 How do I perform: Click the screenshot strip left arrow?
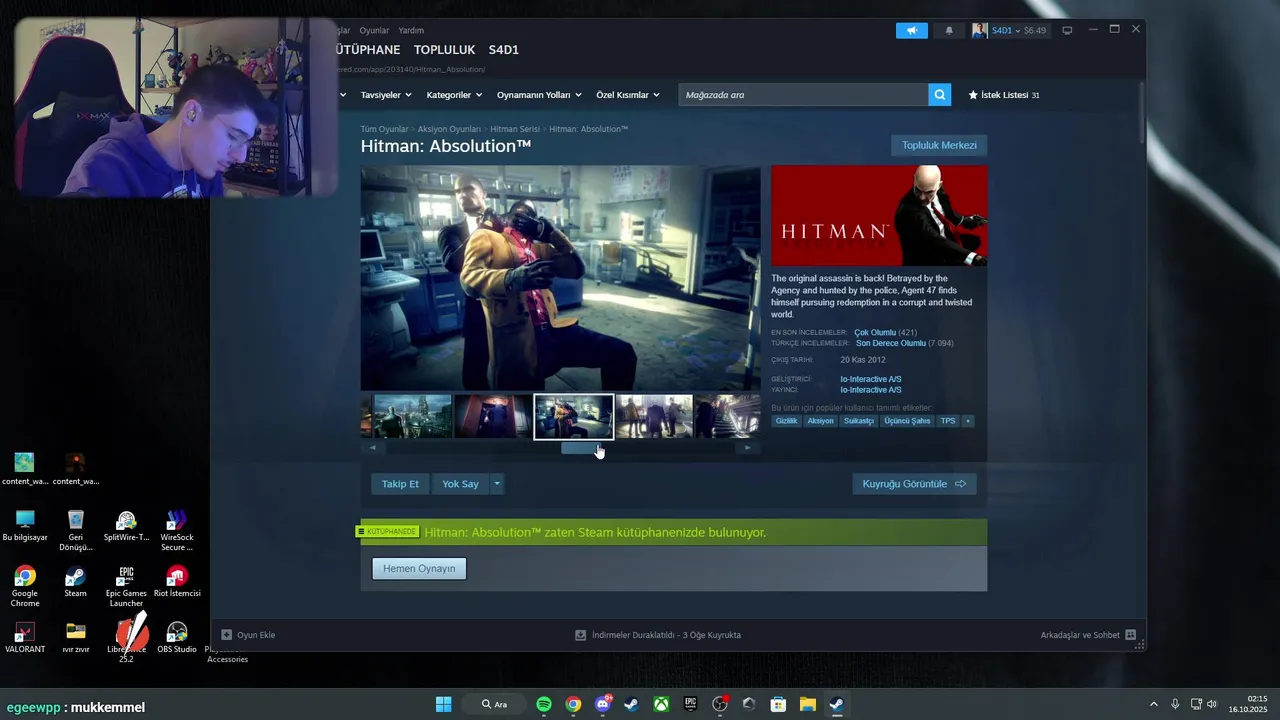[x=372, y=448]
